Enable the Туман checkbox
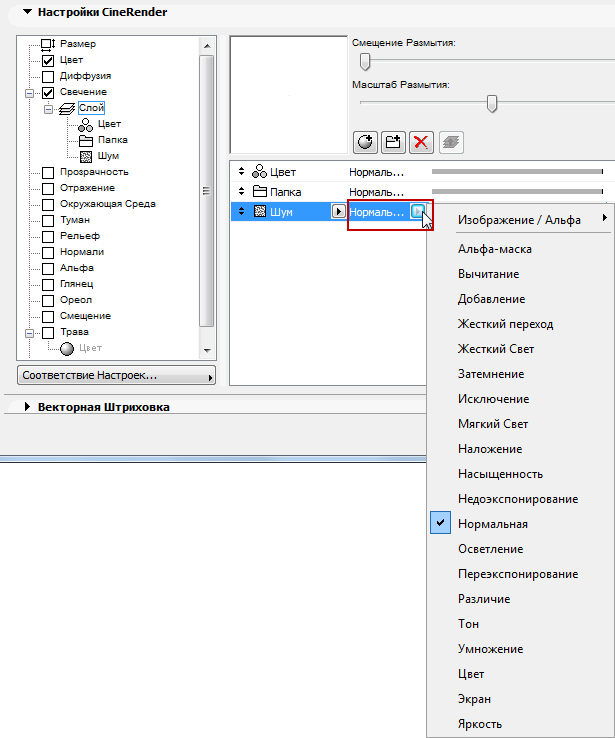The height and width of the screenshot is (738, 615). [x=48, y=221]
